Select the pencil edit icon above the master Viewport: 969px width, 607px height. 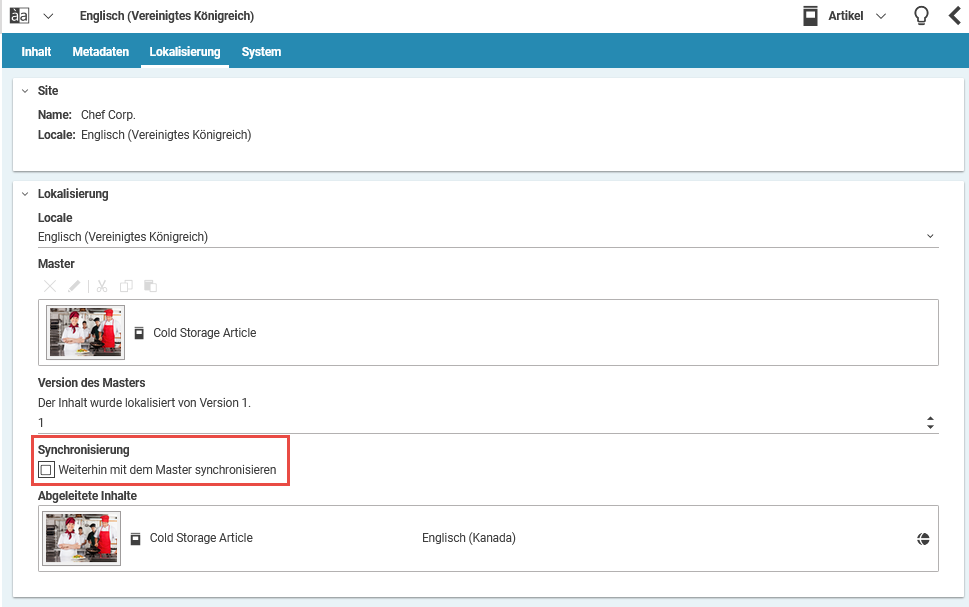(x=73, y=286)
